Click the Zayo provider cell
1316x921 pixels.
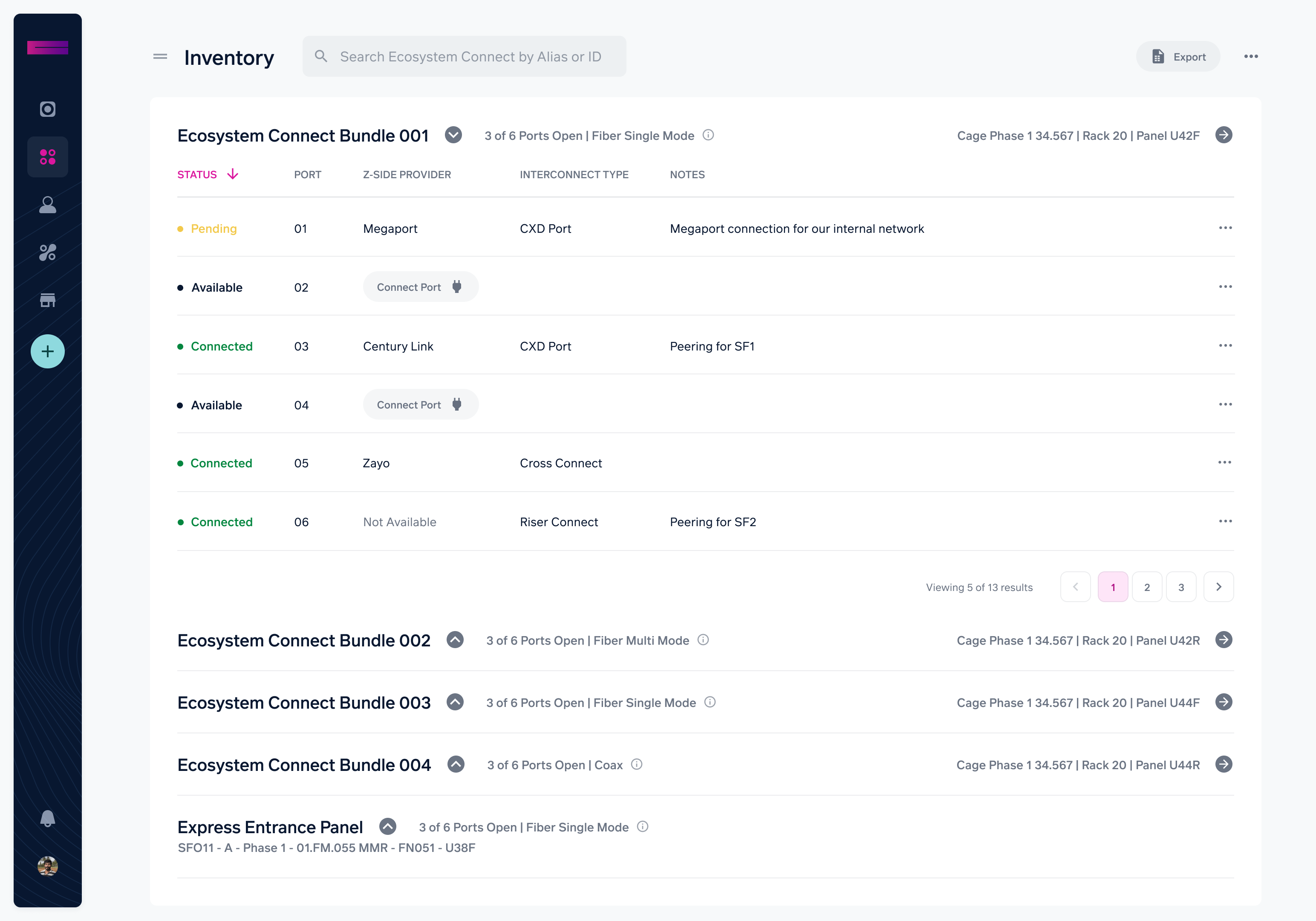376,463
